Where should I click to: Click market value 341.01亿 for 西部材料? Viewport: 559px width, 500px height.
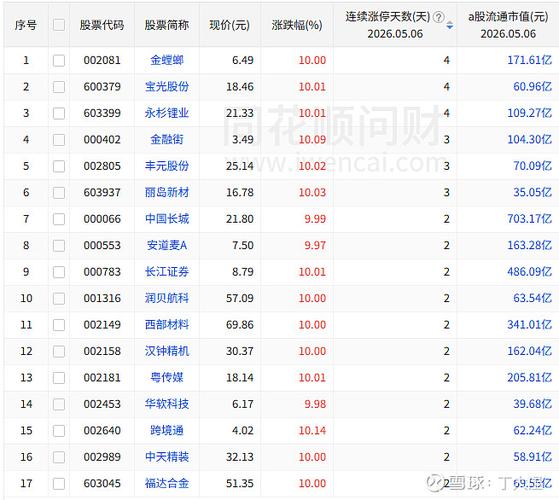coord(530,325)
